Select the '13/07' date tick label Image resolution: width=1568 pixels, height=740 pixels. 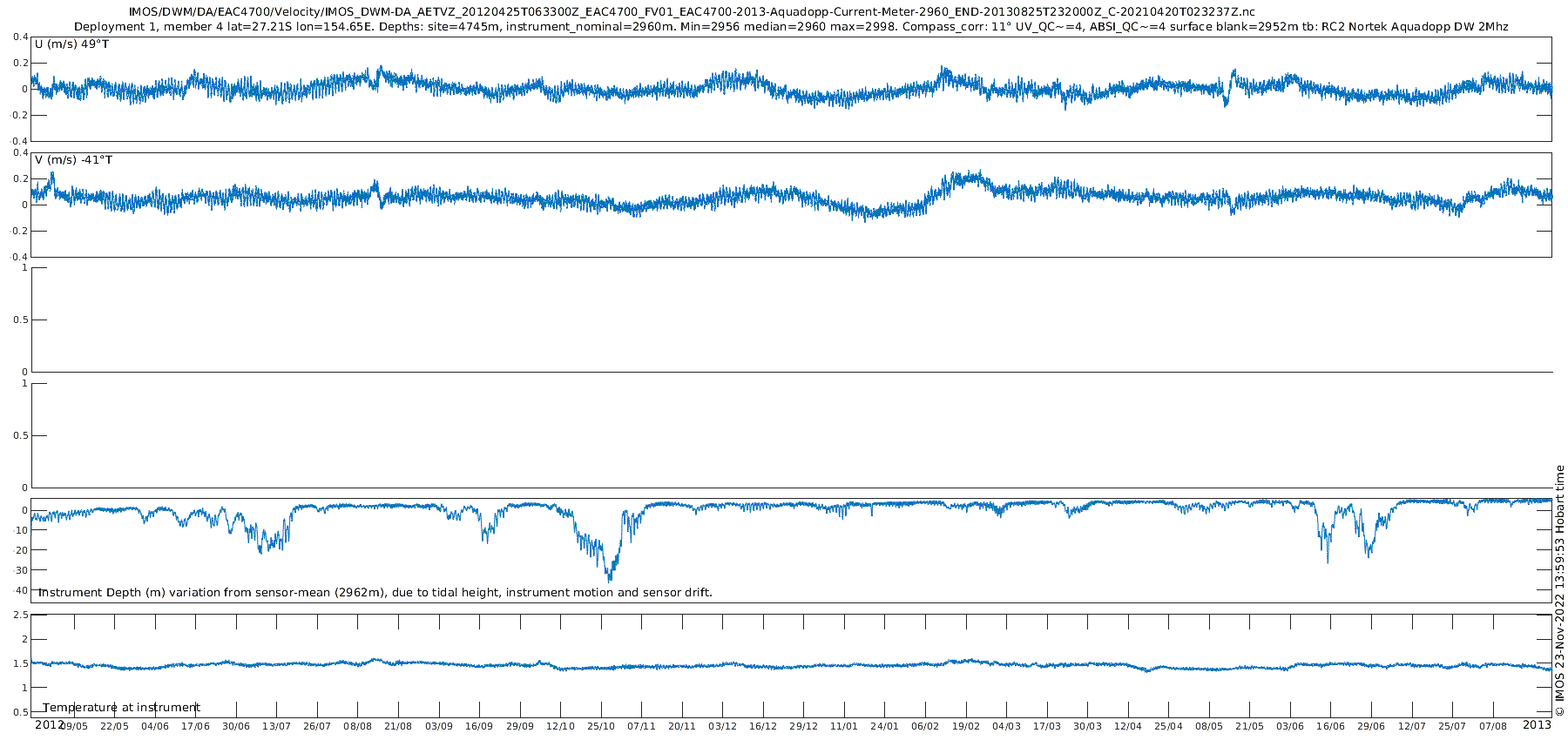[276, 726]
